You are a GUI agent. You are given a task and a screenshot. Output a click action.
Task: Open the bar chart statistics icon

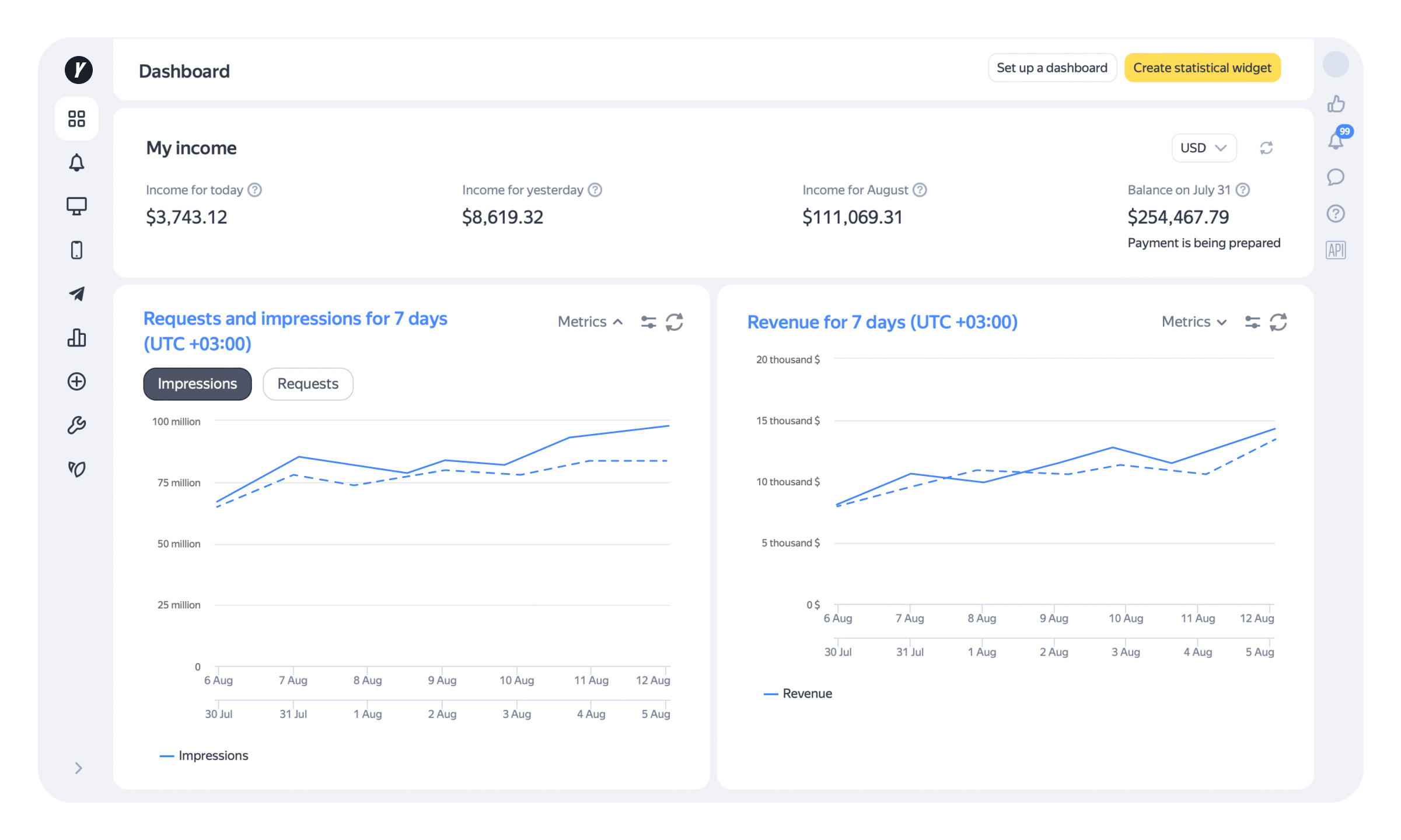76,338
